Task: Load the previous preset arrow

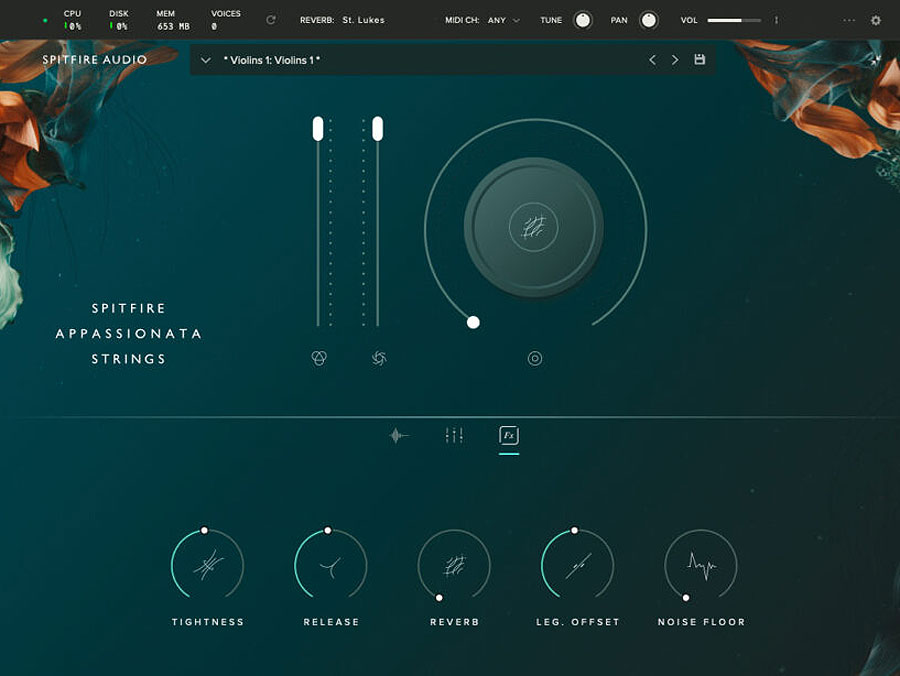Action: 652,60
